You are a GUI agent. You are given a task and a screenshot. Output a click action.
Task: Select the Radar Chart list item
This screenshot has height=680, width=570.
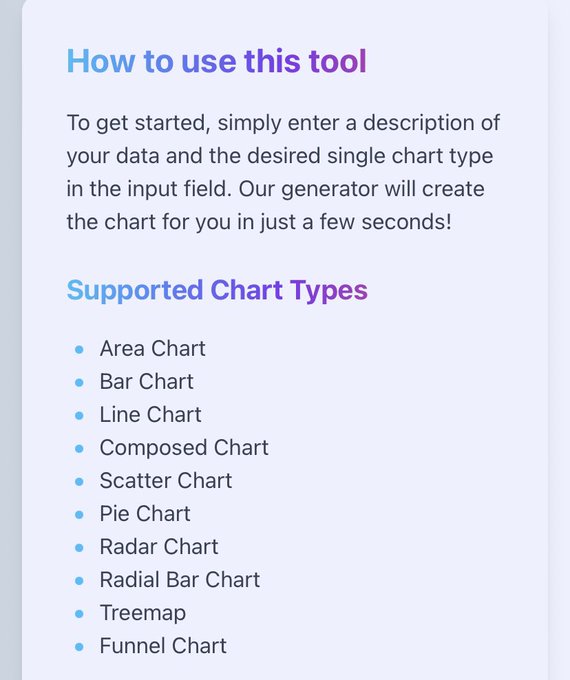click(x=159, y=546)
